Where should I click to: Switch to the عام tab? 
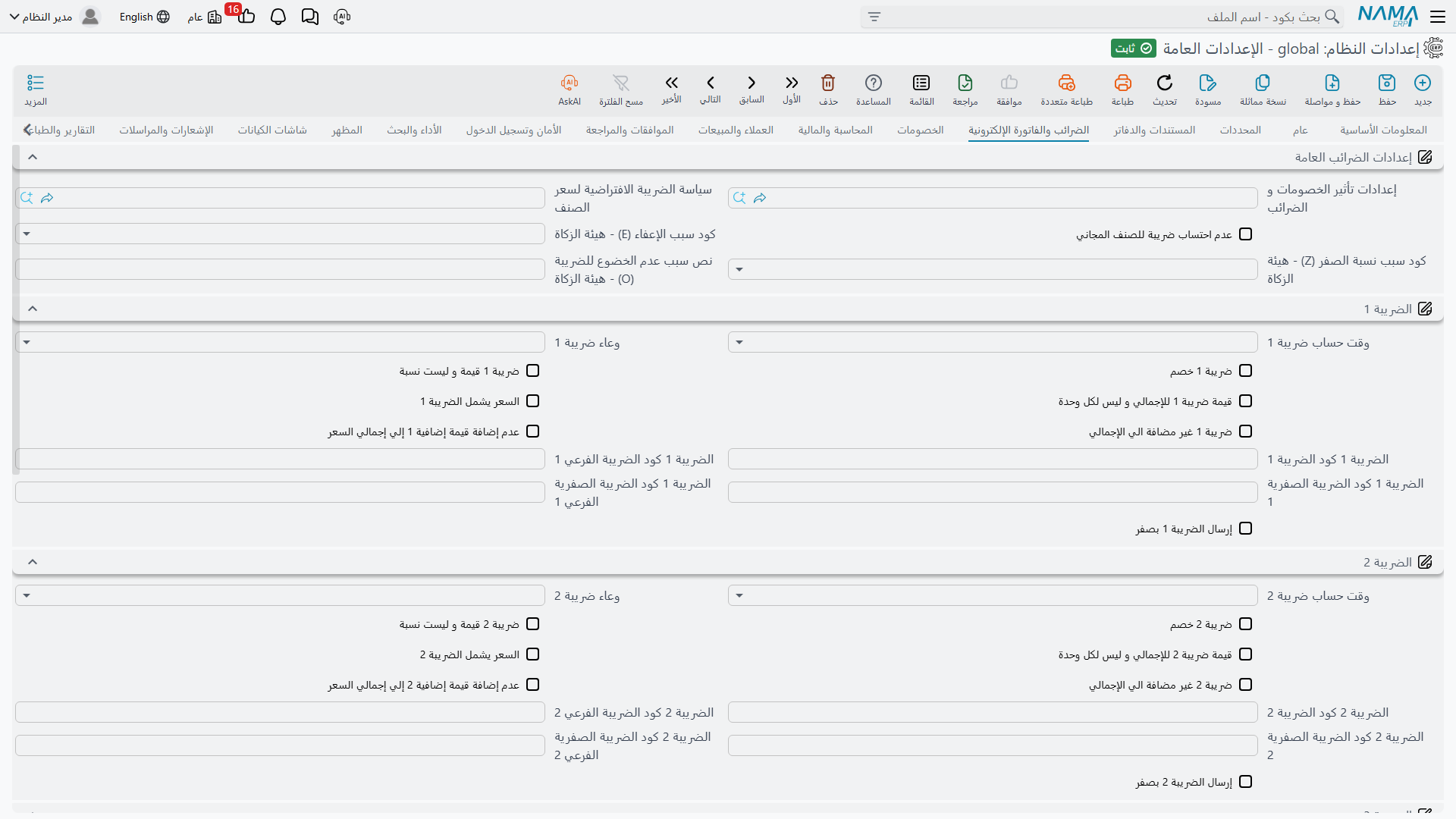click(1301, 130)
